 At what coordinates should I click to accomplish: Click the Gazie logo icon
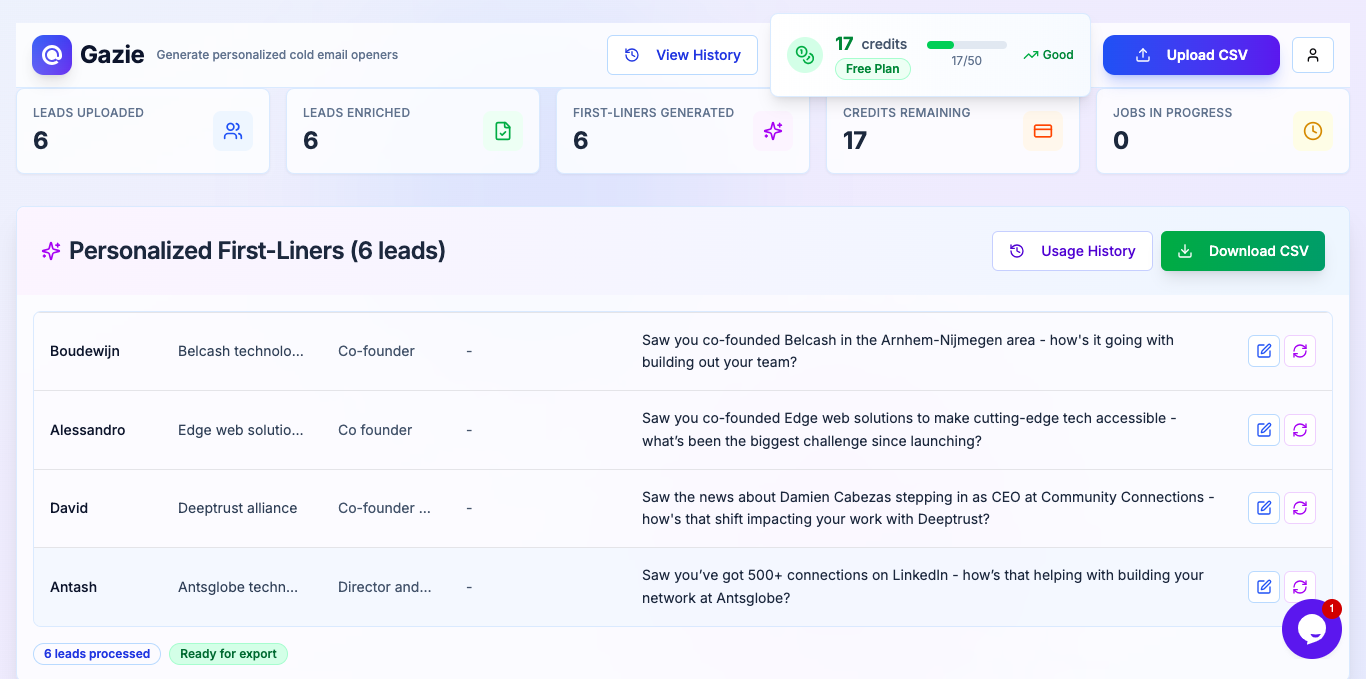pyautogui.click(x=52, y=55)
